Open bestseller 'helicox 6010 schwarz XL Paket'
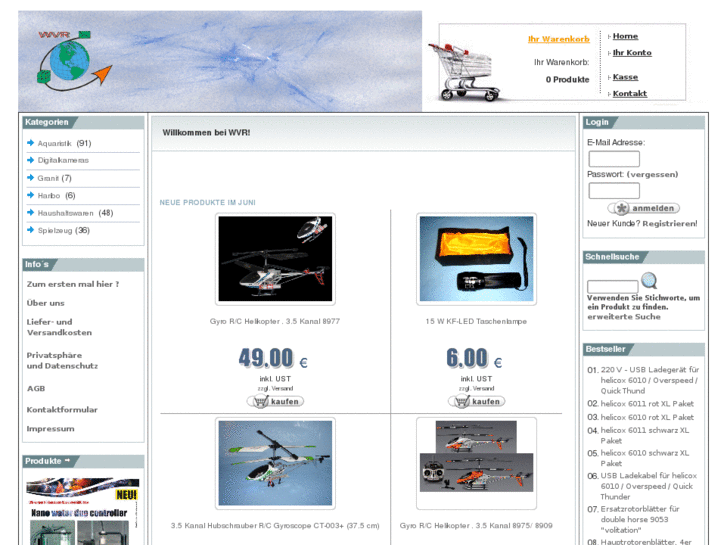The height and width of the screenshot is (545, 727). 645,458
